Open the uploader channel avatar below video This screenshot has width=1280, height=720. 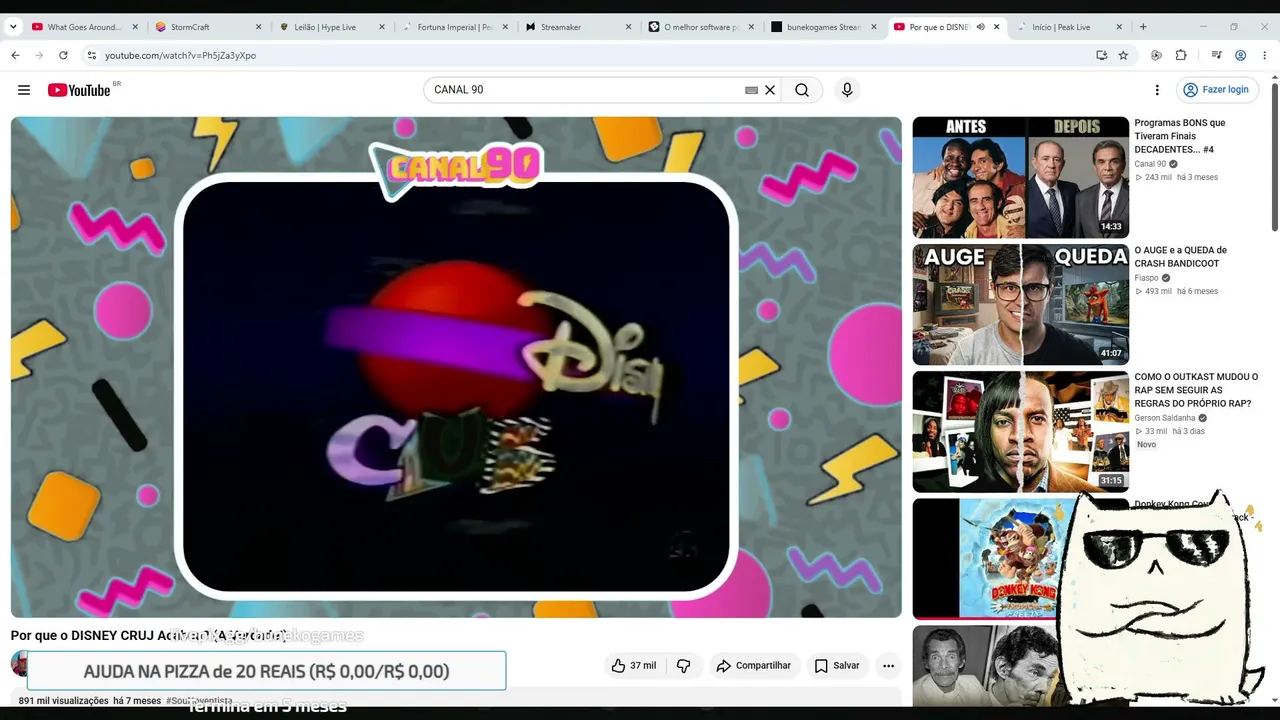coord(19,664)
